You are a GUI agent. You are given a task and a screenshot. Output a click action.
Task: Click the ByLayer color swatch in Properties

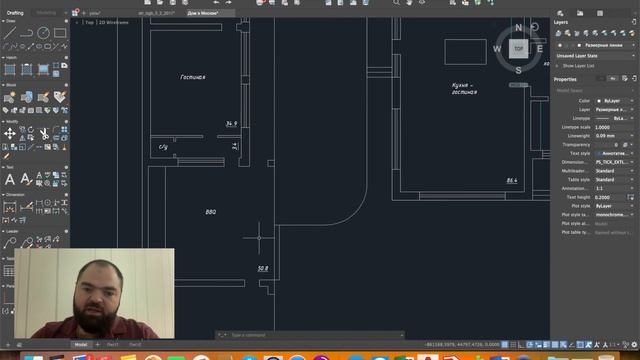click(x=599, y=101)
